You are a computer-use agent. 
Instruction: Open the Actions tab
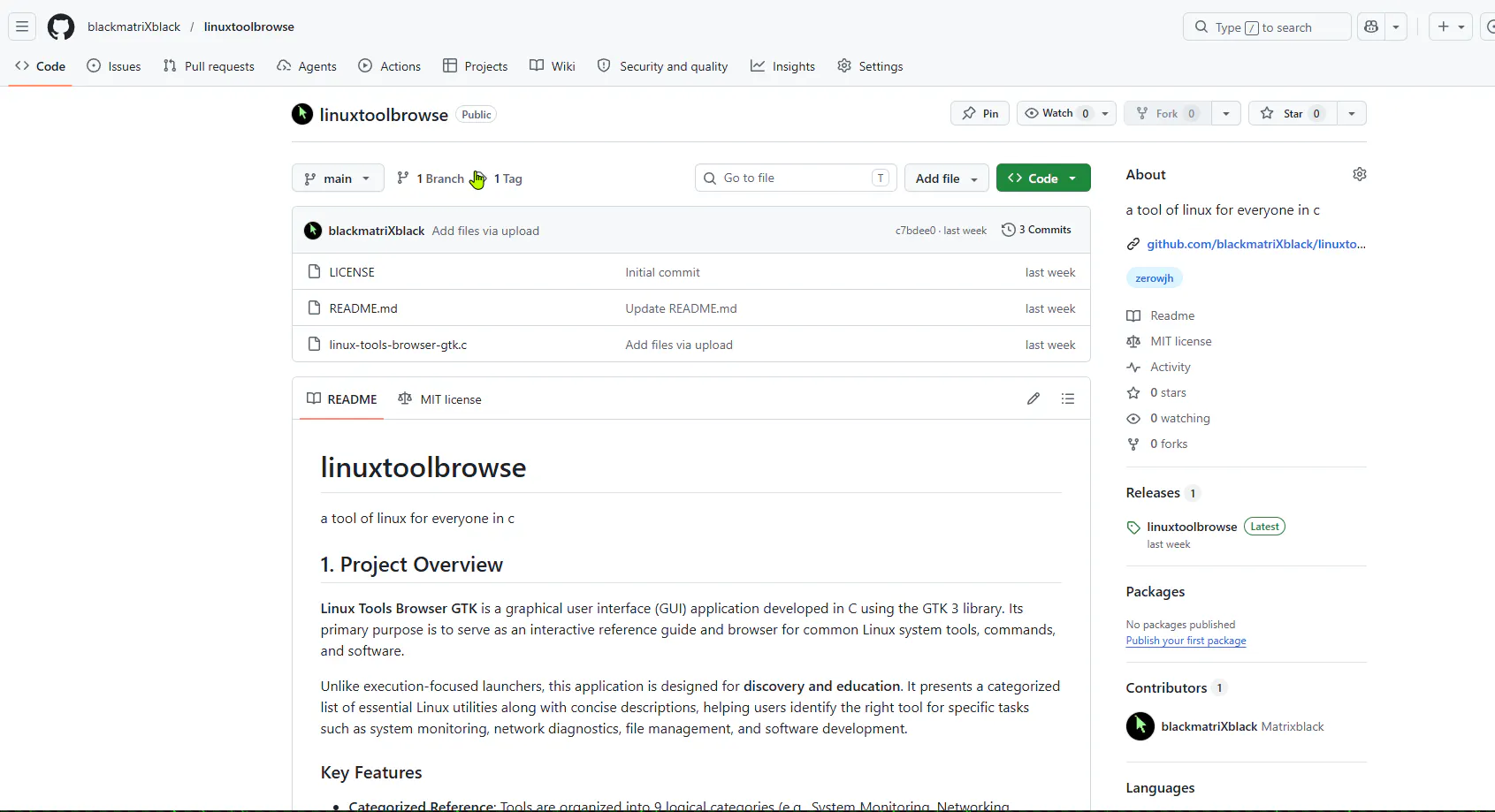[390, 66]
